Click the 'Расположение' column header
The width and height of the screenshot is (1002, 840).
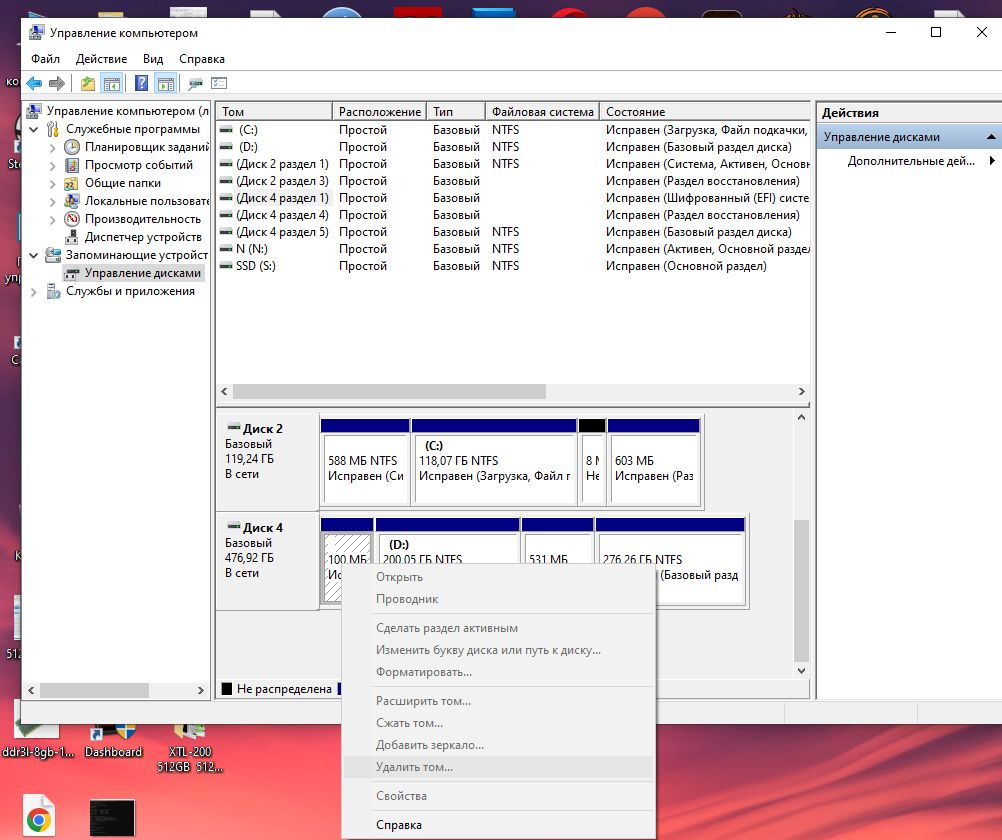pos(380,111)
